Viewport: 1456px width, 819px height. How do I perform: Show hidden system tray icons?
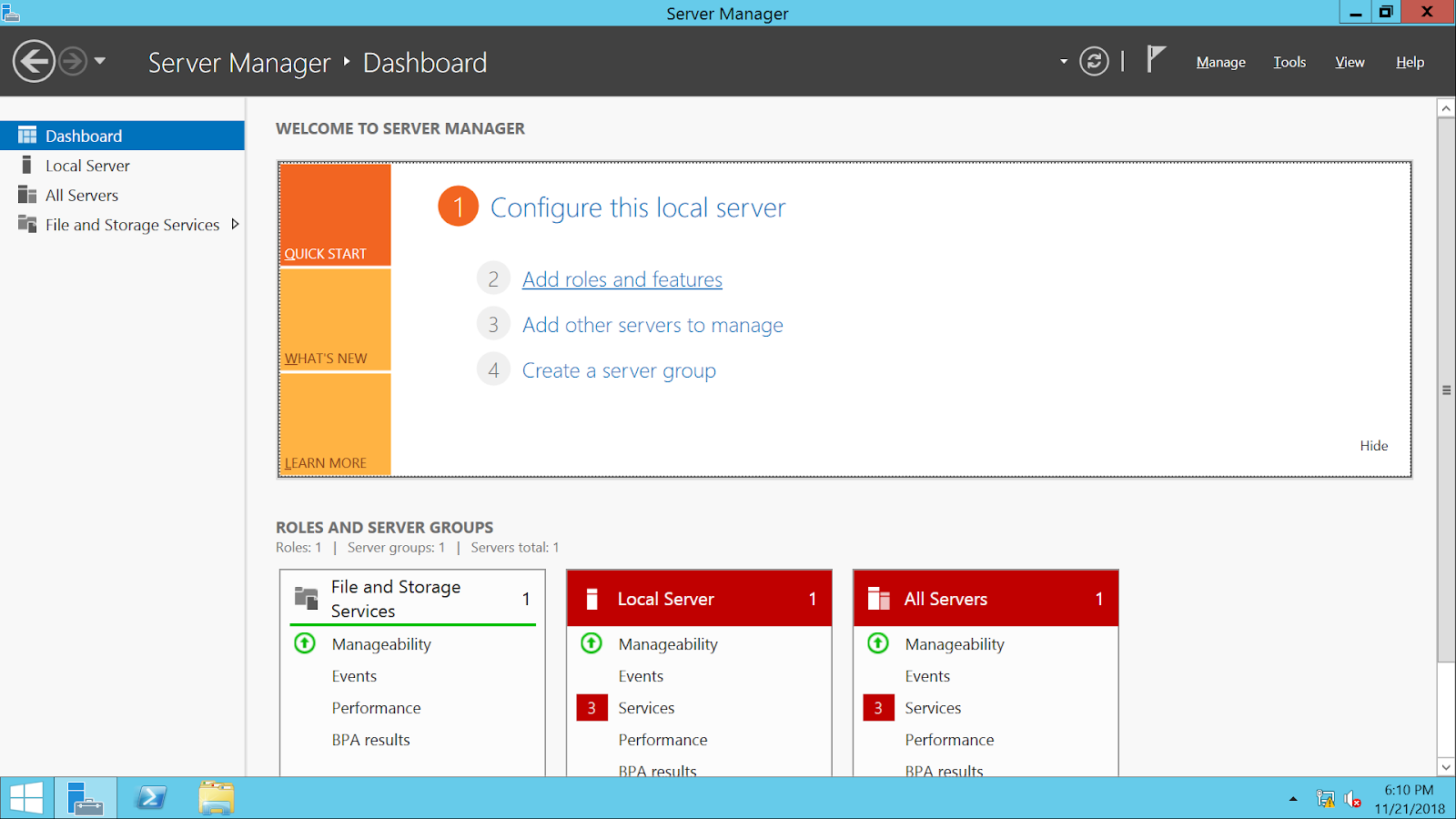coord(1293,799)
